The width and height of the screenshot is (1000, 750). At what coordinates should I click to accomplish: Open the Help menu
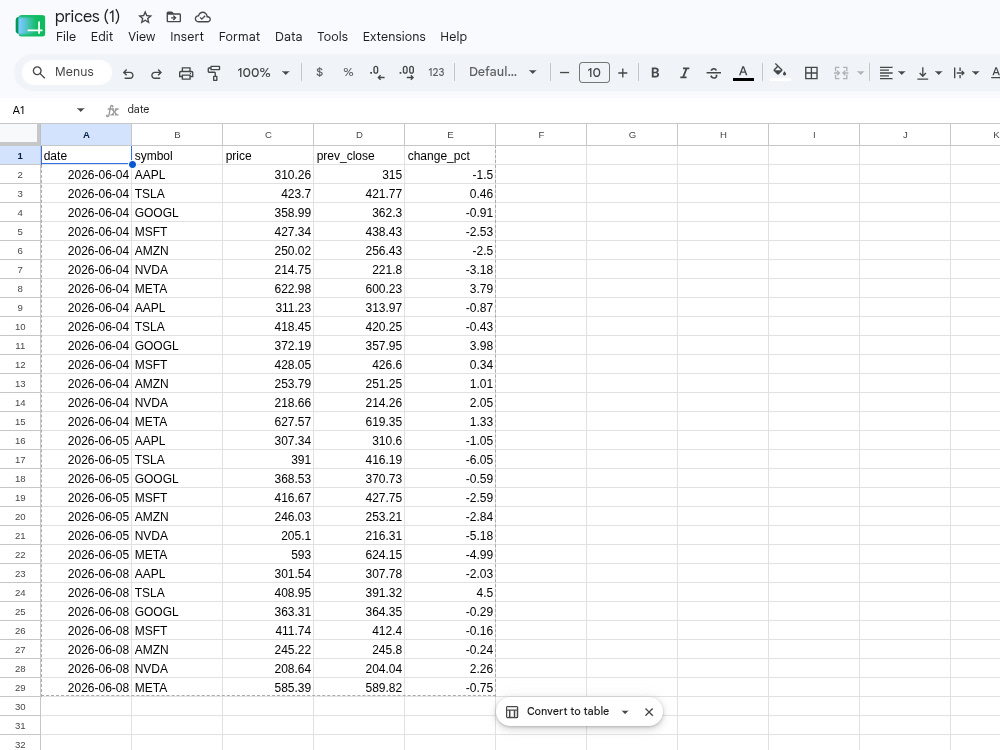click(453, 37)
